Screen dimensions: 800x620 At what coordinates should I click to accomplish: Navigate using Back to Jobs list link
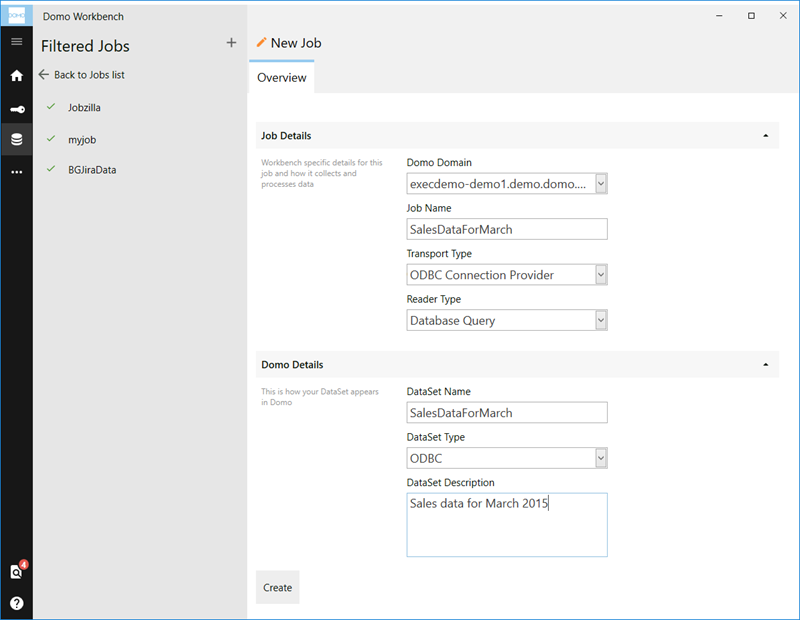click(87, 74)
